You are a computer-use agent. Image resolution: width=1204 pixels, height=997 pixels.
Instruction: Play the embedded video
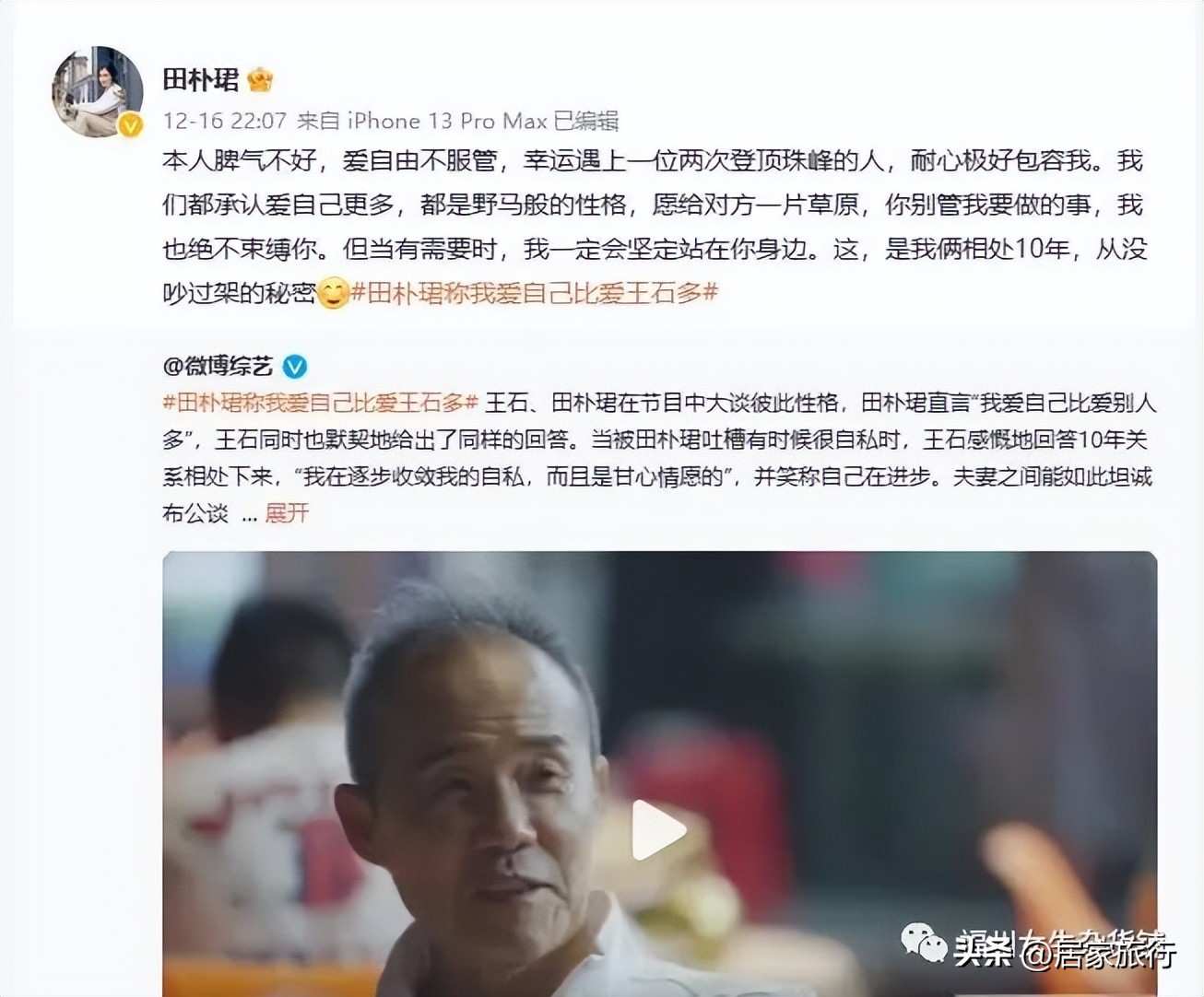tap(658, 829)
